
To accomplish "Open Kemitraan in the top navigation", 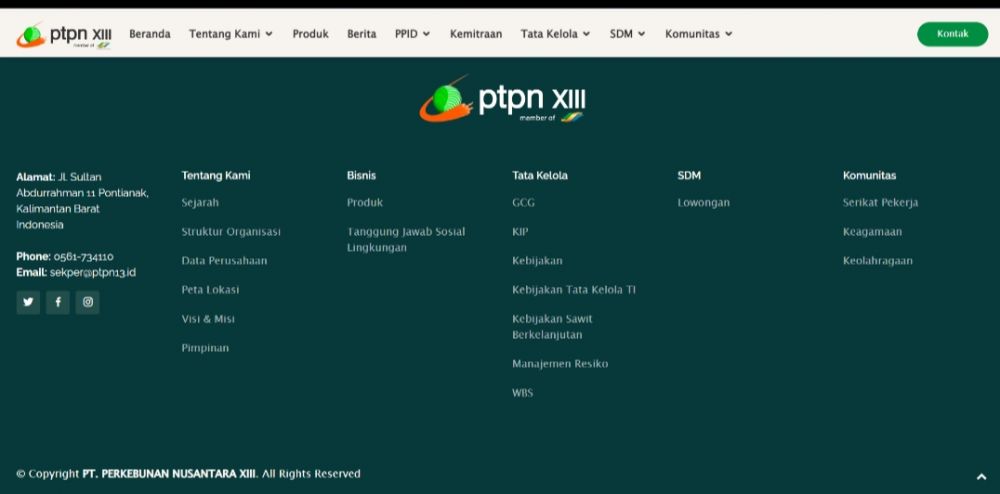I will pos(476,34).
